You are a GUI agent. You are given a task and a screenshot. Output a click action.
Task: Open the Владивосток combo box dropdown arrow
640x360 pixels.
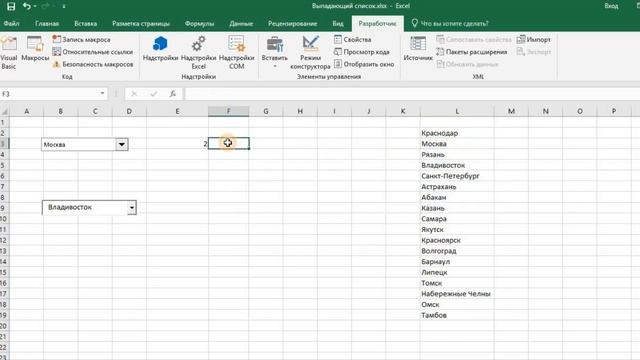(x=131, y=208)
